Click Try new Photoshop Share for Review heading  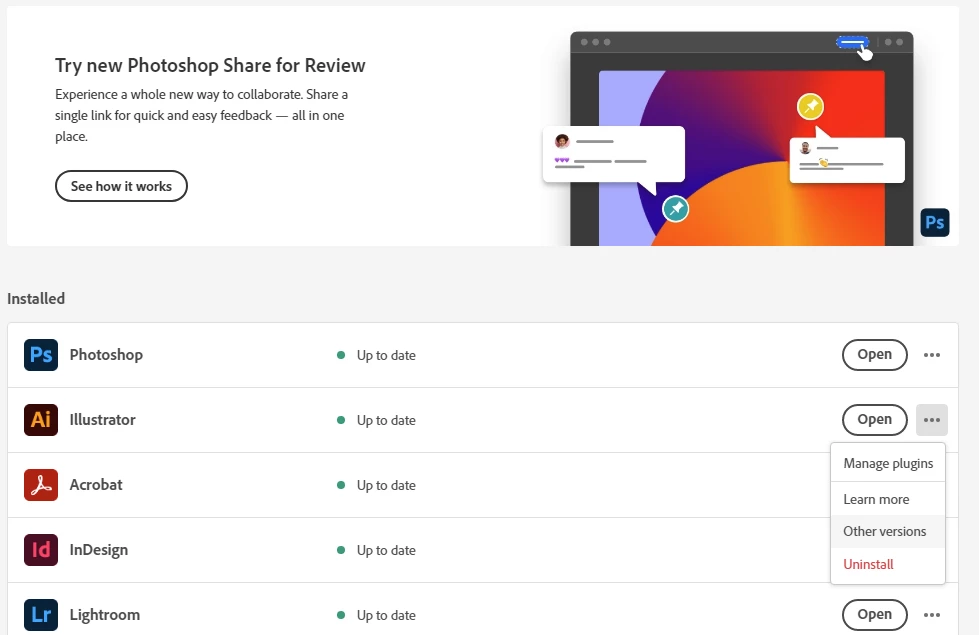coord(210,66)
